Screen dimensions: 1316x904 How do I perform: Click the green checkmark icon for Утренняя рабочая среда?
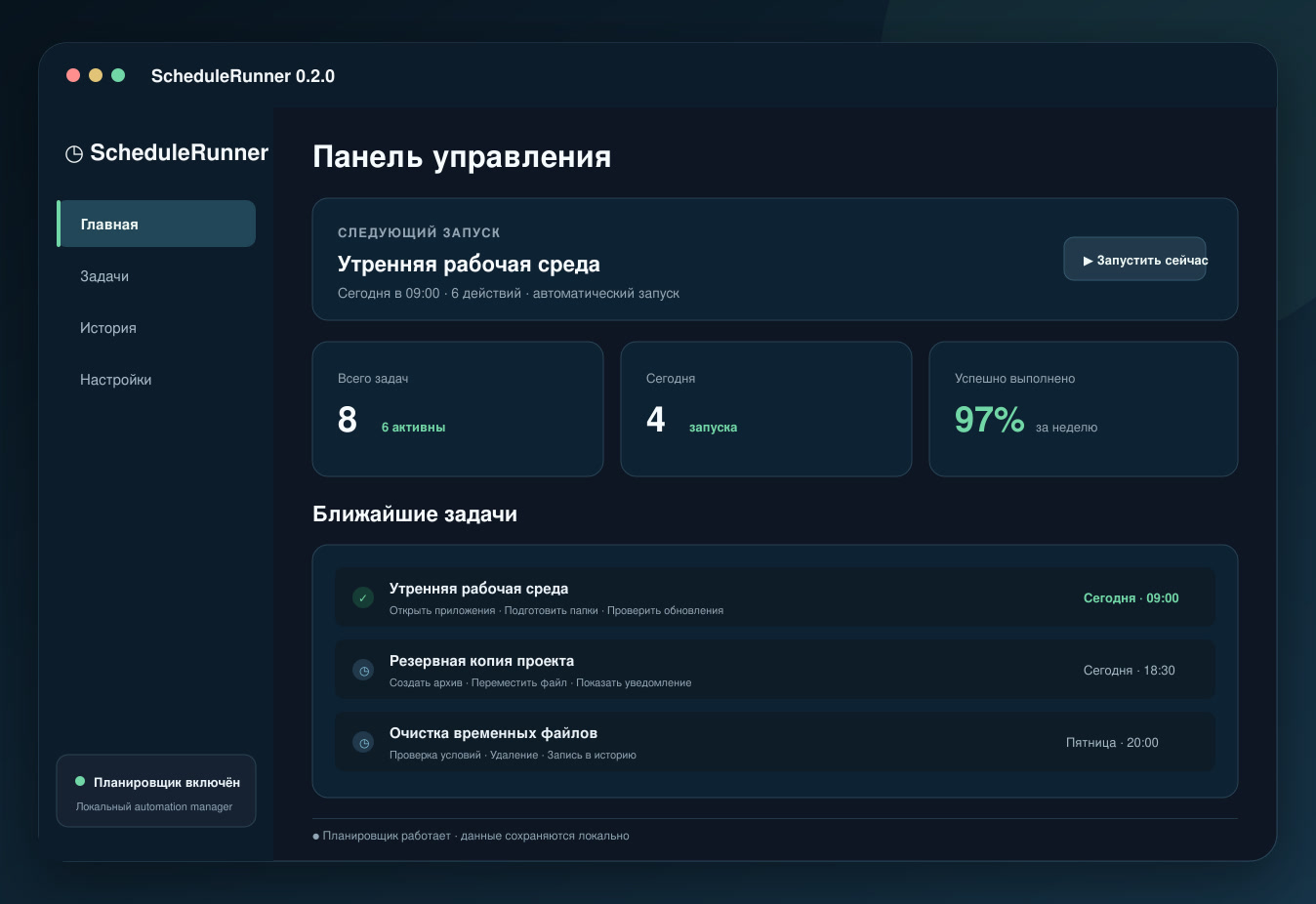click(x=363, y=597)
